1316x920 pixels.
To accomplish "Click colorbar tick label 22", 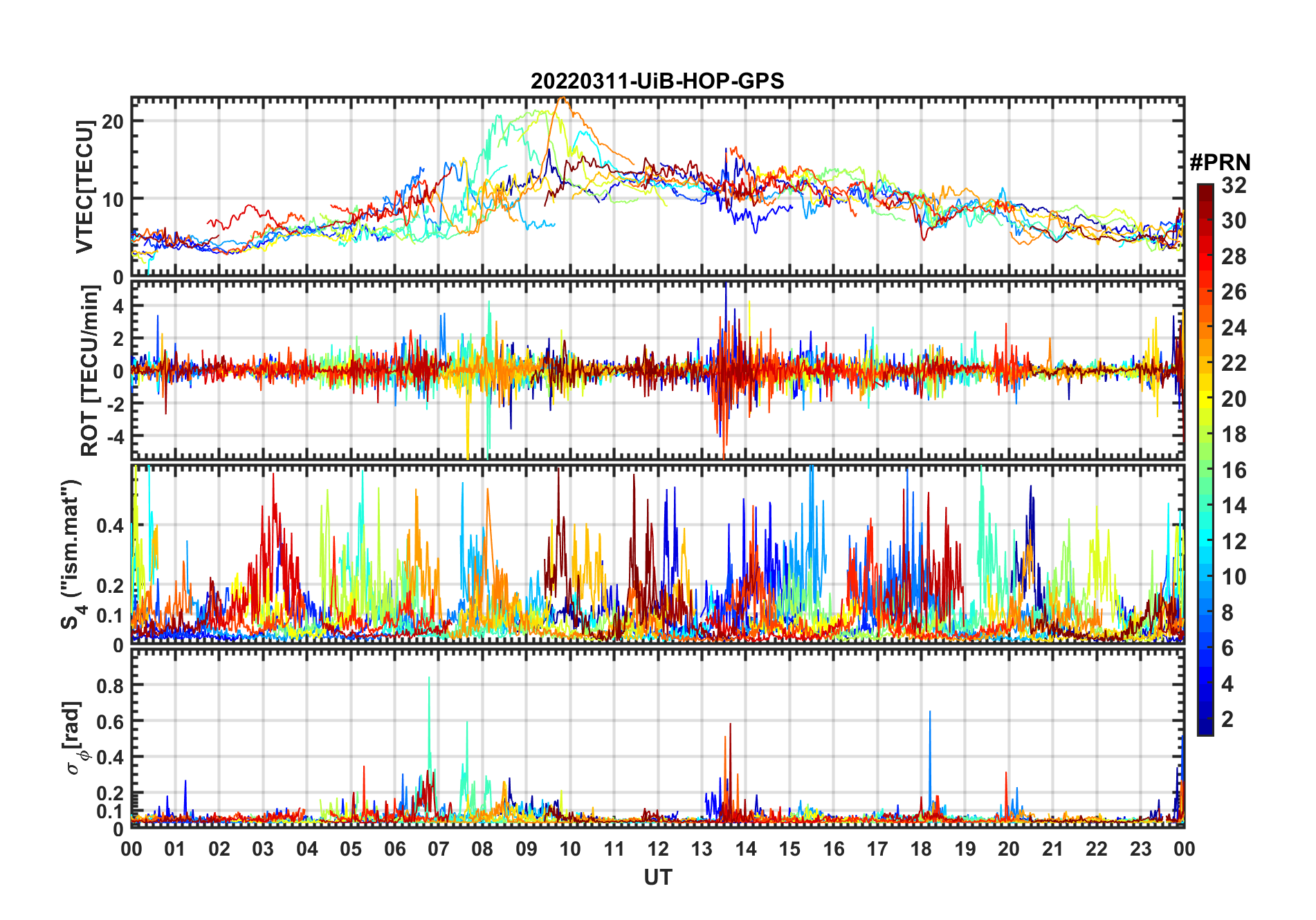I will pyautogui.click(x=1234, y=363).
